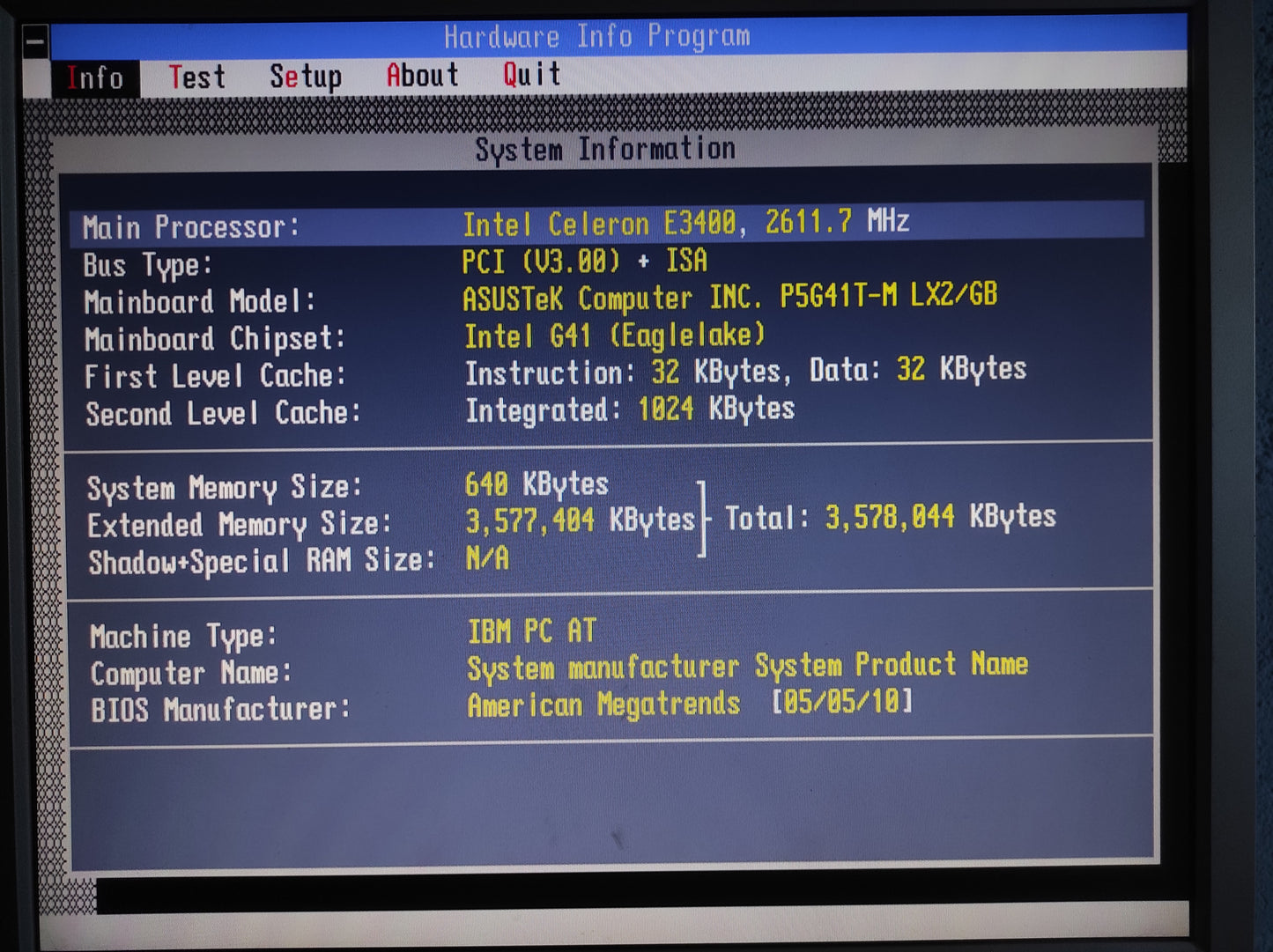Open the About menu

coord(423,76)
